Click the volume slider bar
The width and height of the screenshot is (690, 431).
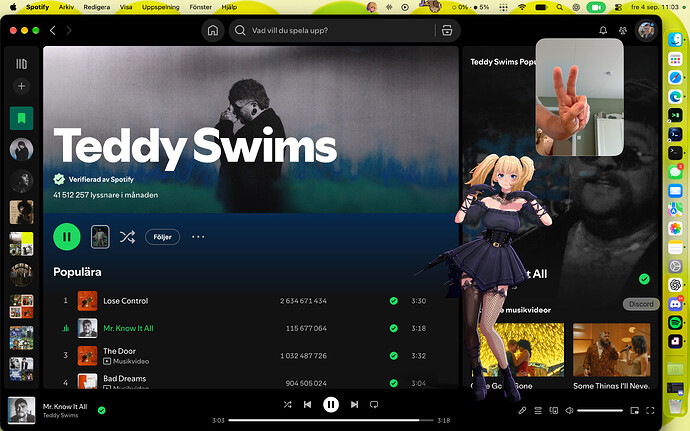pyautogui.click(x=600, y=410)
